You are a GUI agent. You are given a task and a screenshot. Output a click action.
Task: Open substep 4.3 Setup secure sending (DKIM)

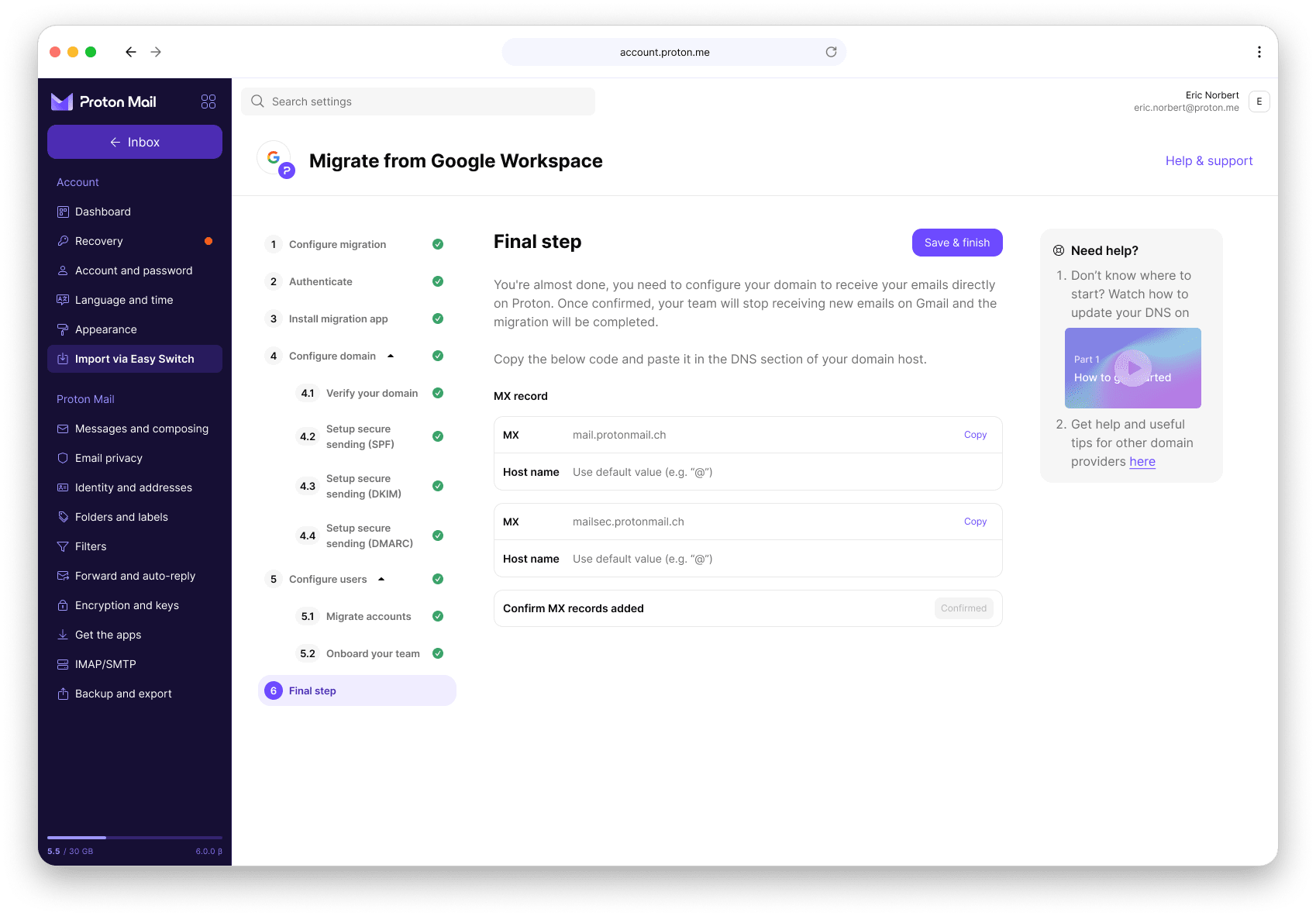[372, 486]
